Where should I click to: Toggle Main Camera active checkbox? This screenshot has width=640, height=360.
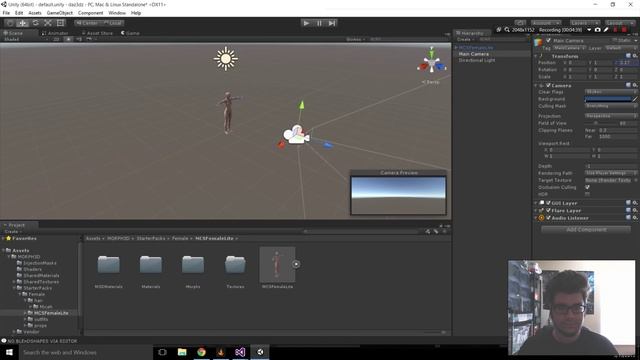[x=548, y=41]
